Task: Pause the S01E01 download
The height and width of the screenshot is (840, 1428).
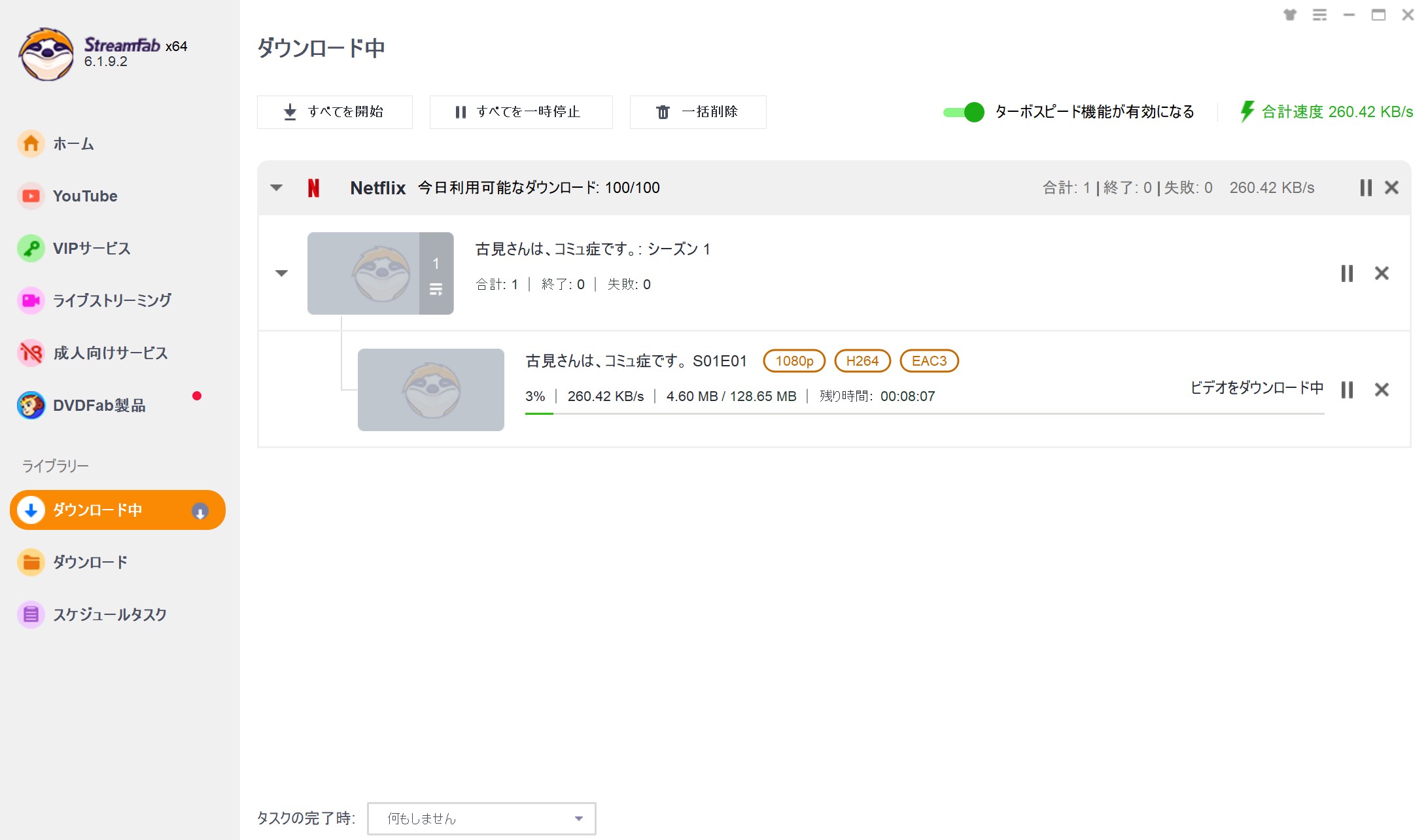Action: (x=1347, y=390)
